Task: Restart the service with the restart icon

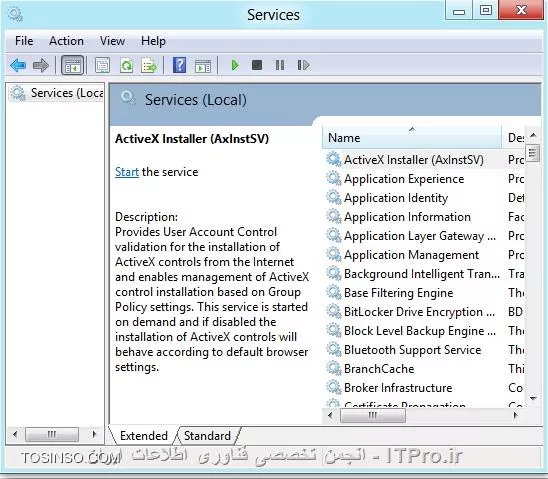Action: tap(303, 65)
